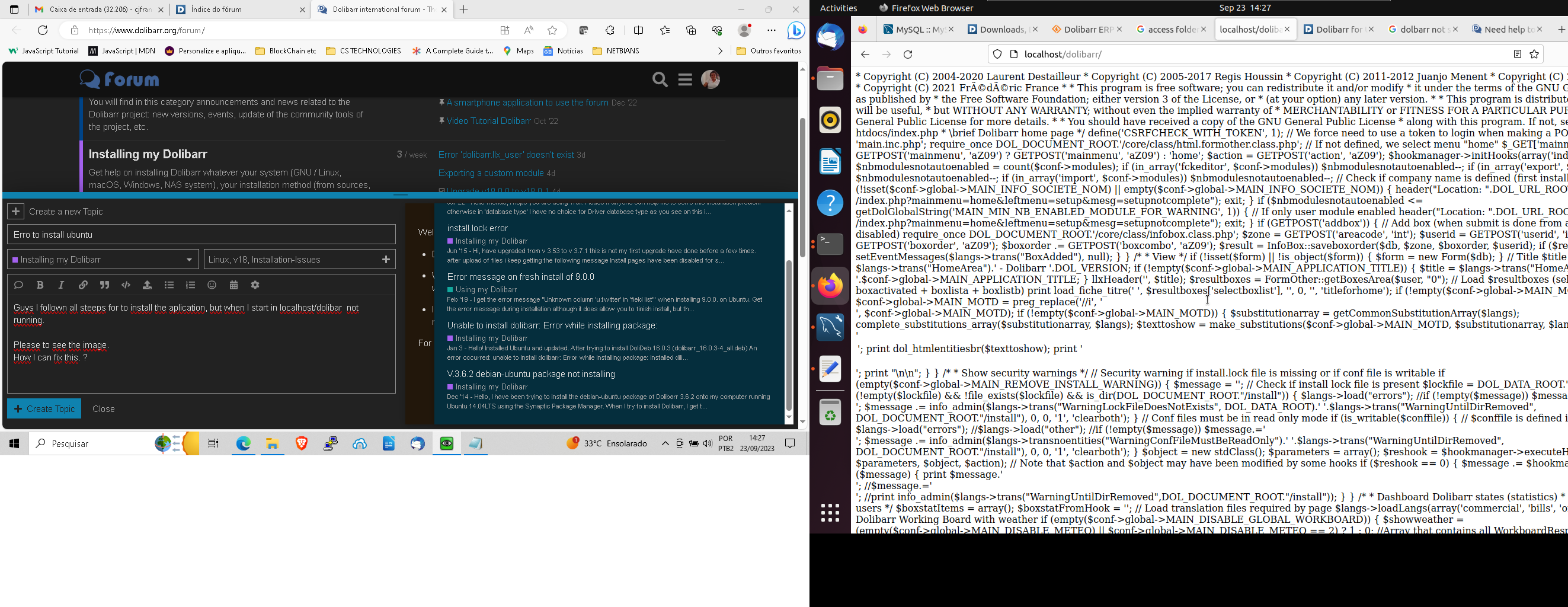
Task: Switch to the access folder Google tab in Firefox
Action: coord(1170,29)
